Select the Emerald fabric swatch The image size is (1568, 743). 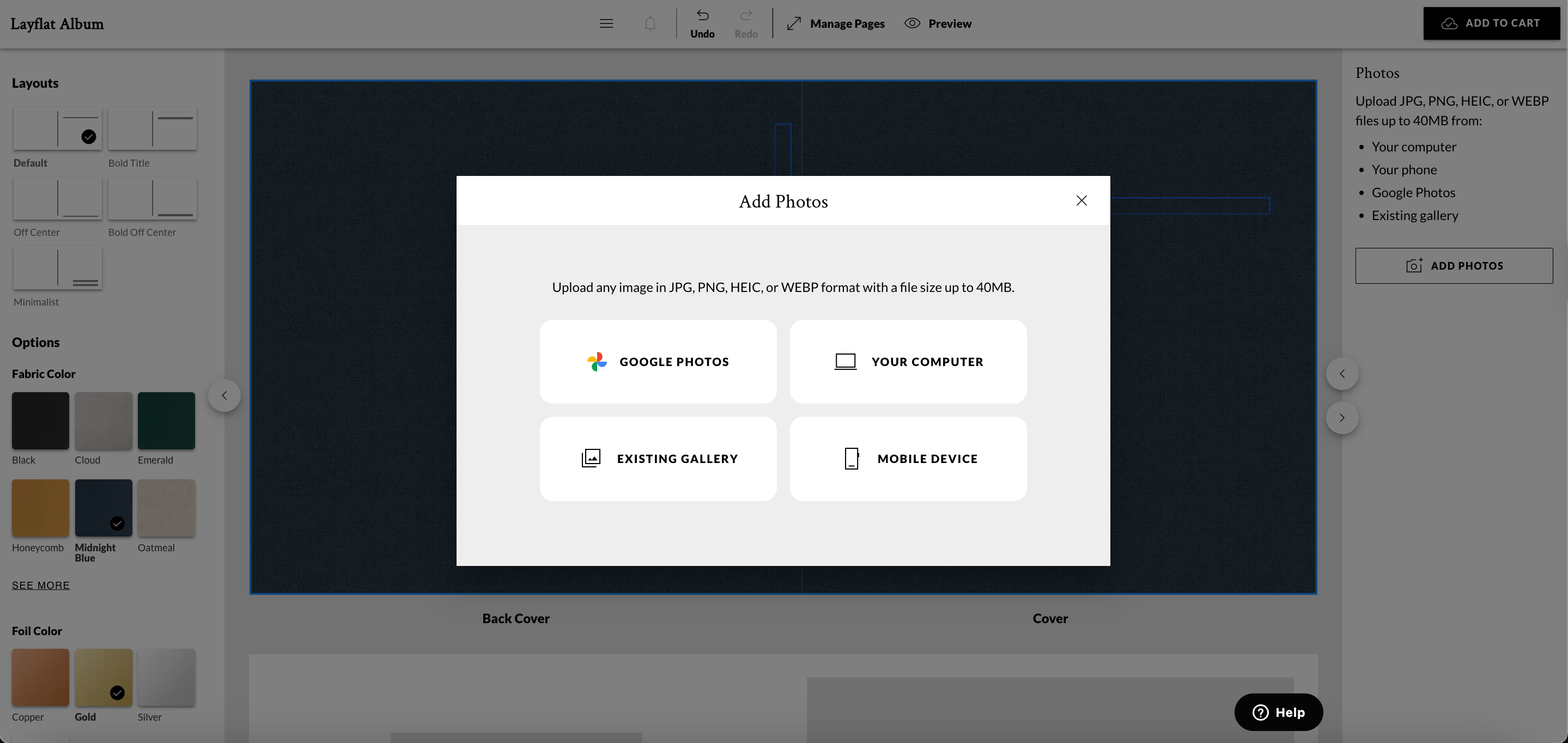pos(166,420)
